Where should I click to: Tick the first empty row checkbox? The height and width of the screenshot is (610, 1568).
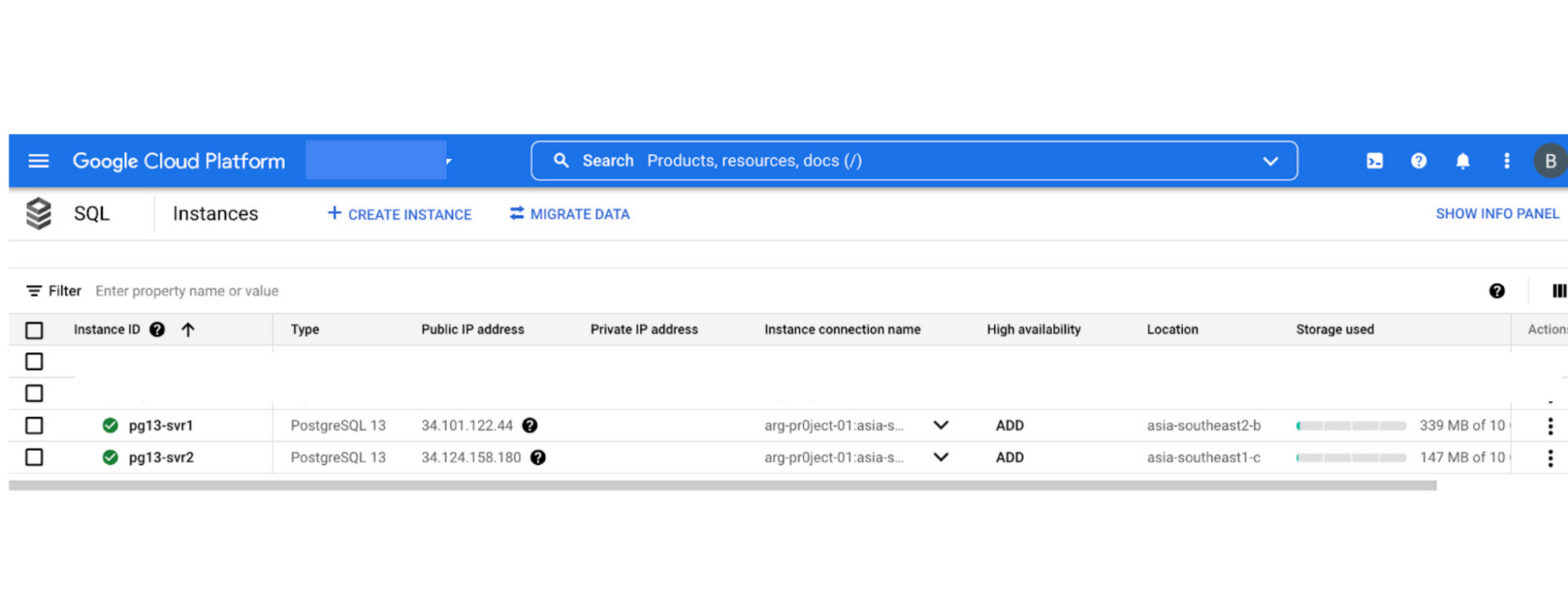[34, 361]
